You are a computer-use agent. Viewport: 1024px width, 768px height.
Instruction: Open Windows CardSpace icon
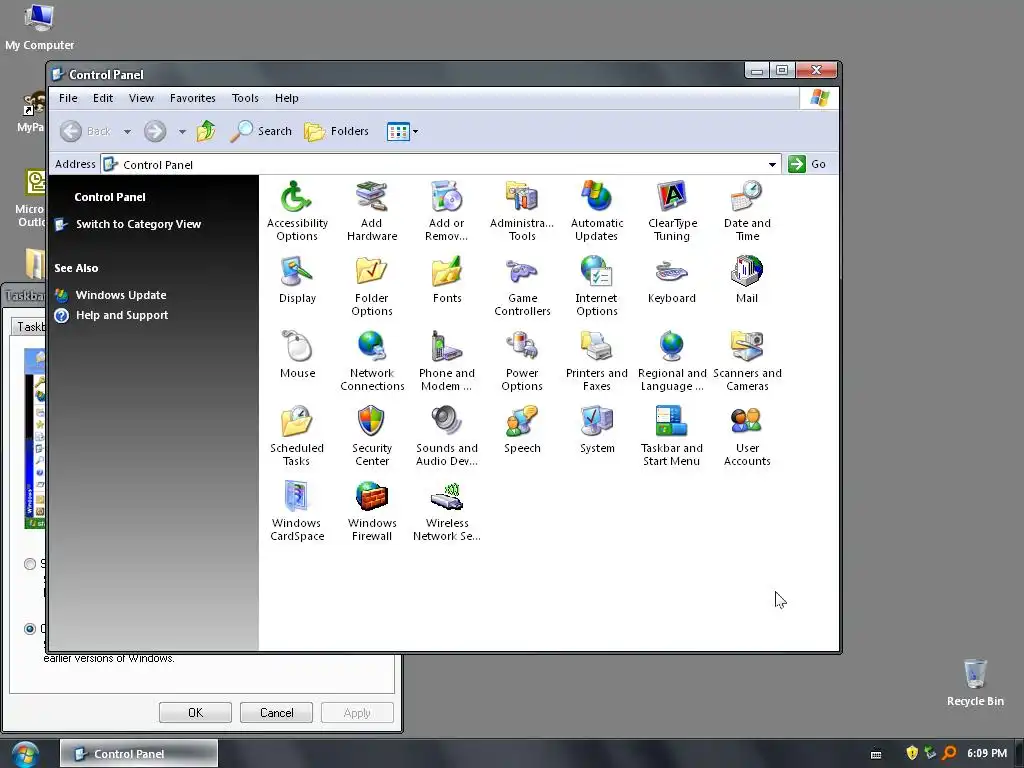pos(296,511)
